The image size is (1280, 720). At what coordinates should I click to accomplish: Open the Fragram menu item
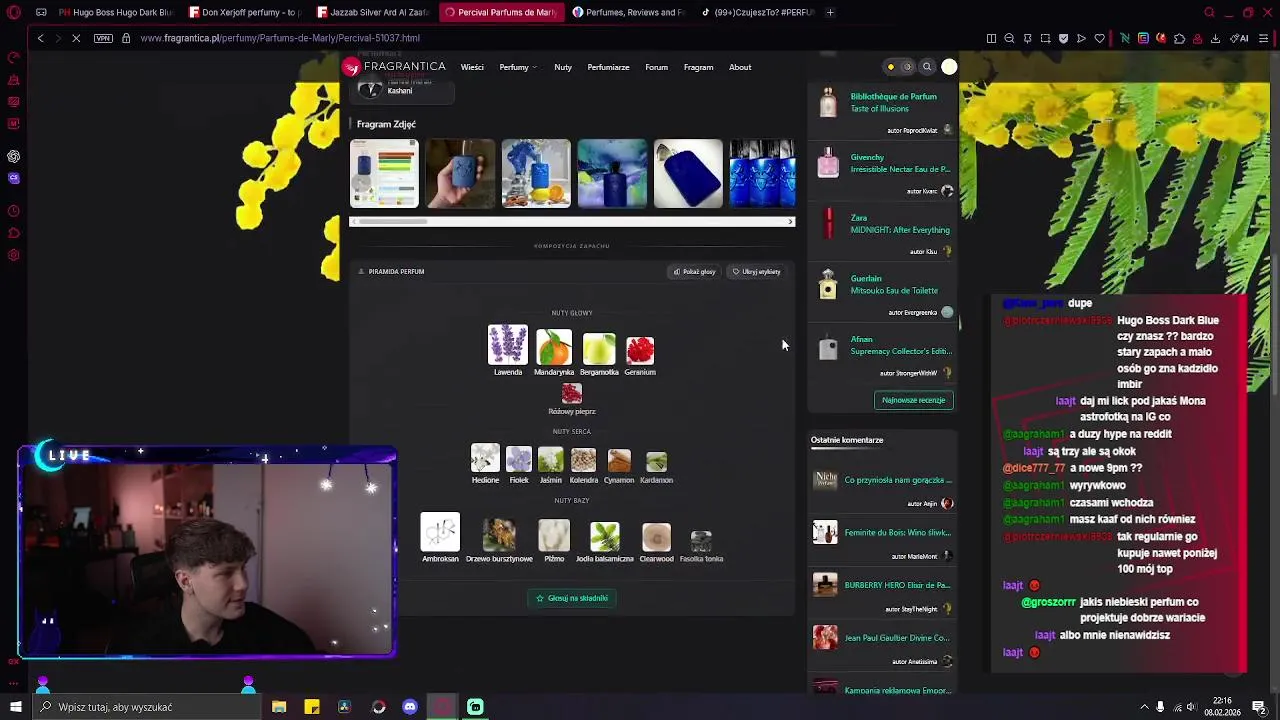[698, 67]
